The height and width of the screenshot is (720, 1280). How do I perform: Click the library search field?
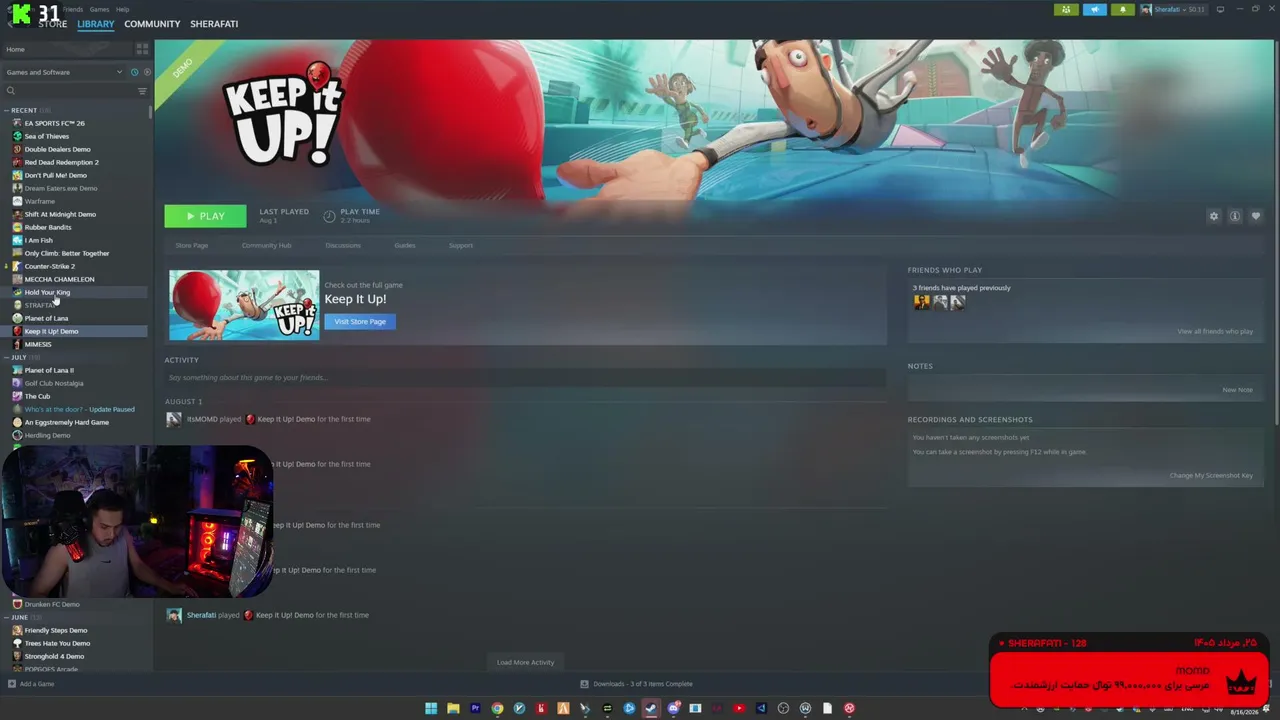[x=68, y=91]
